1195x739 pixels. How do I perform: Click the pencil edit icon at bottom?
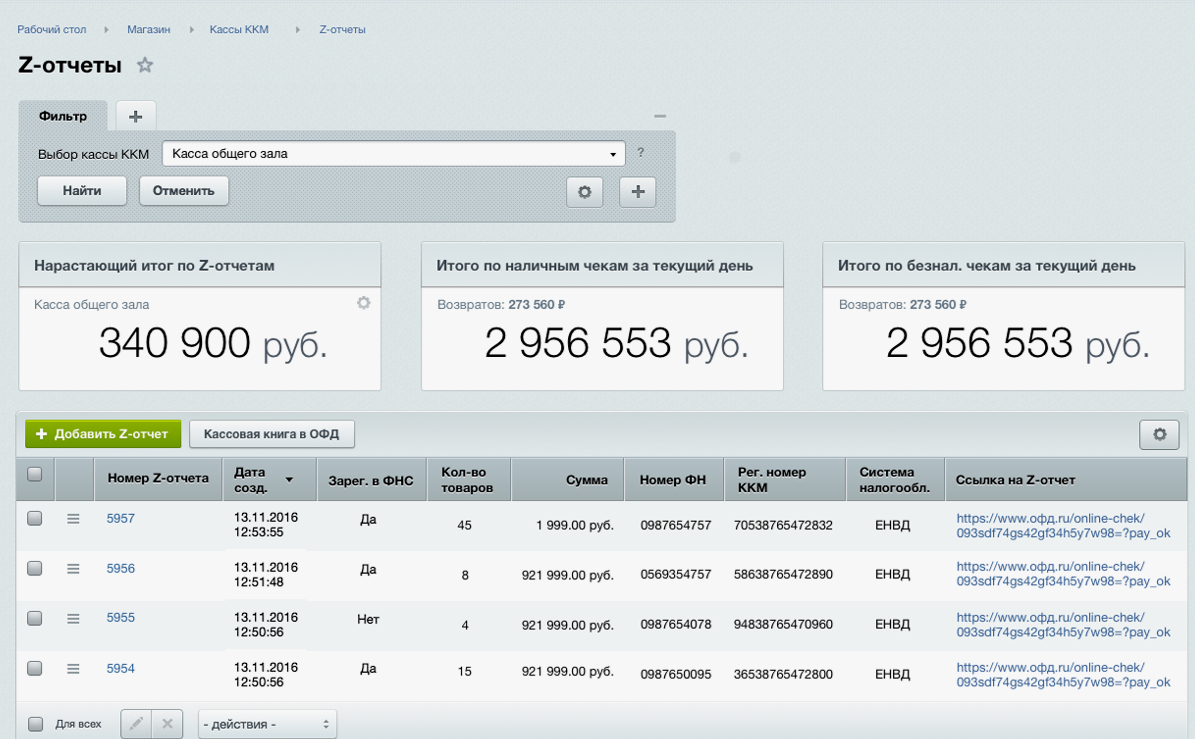coord(137,724)
